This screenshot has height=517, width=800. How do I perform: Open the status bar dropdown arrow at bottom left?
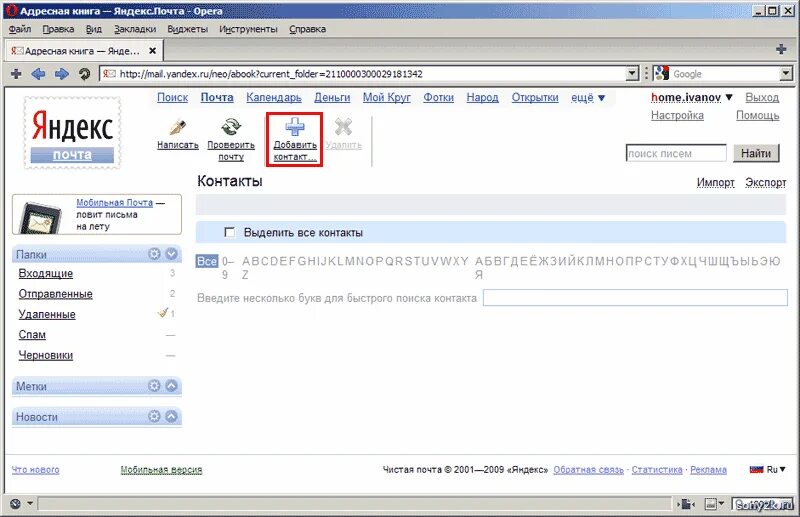[x=30, y=504]
